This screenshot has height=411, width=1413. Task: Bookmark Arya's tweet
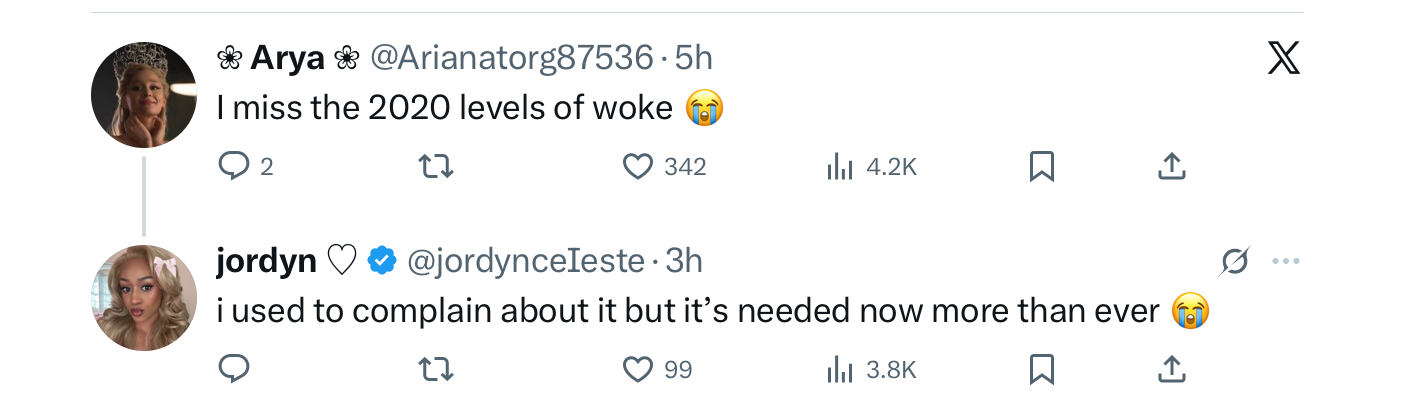pyautogui.click(x=1041, y=167)
